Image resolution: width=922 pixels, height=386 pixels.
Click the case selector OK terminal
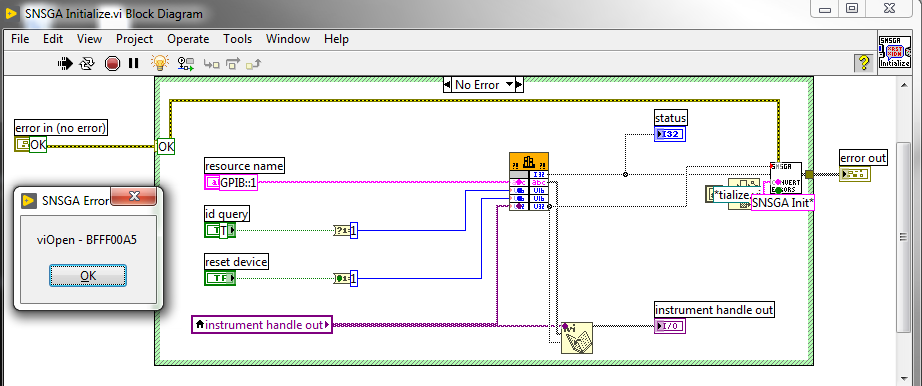pos(166,147)
